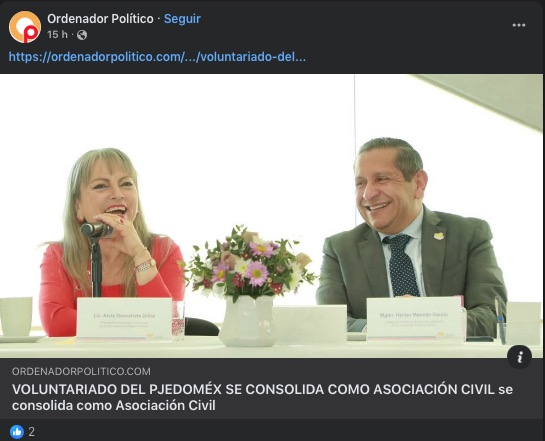
Task: Click the microphone in the photo
Action: pyautogui.click(x=96, y=230)
